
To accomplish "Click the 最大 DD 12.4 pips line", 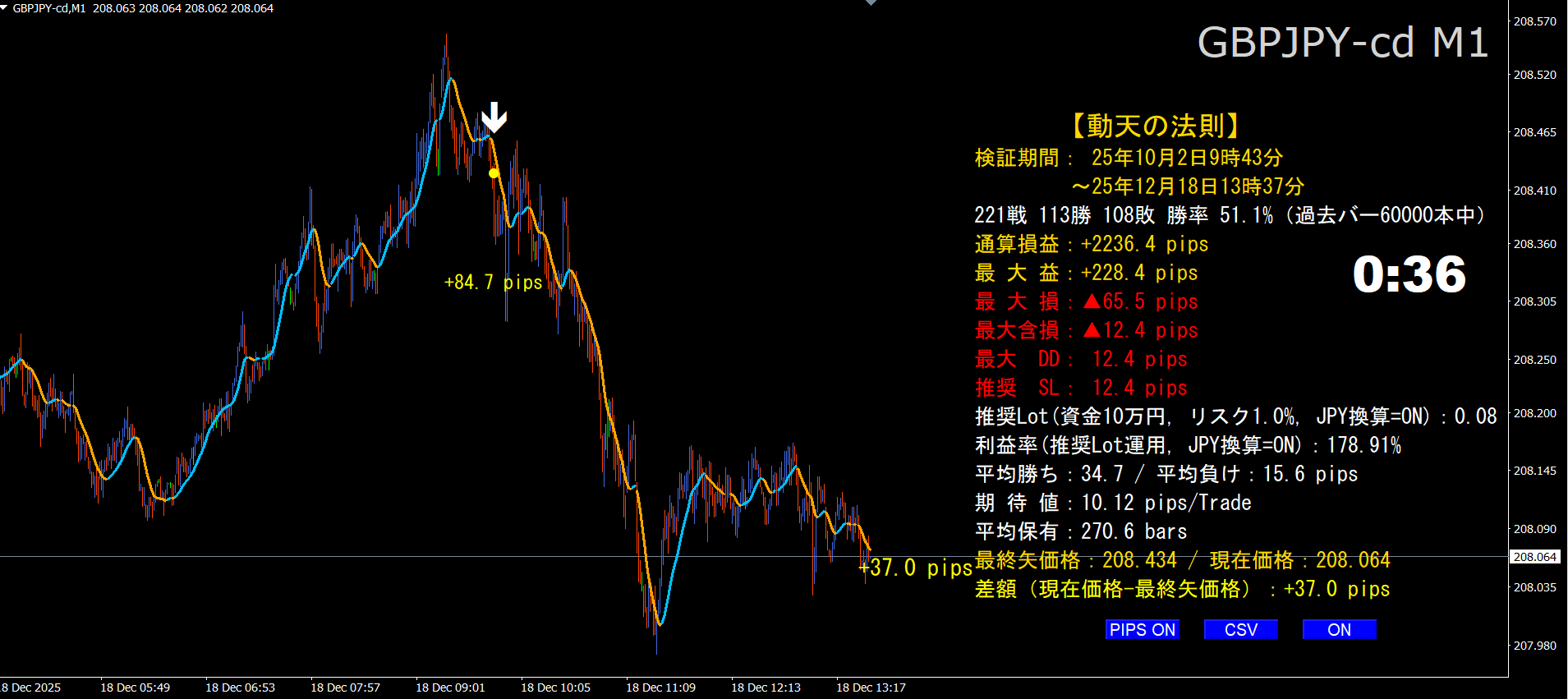I will [1081, 359].
